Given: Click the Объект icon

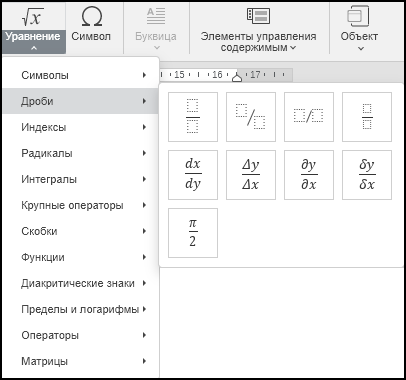Looking at the screenshot, I should coord(358,16).
